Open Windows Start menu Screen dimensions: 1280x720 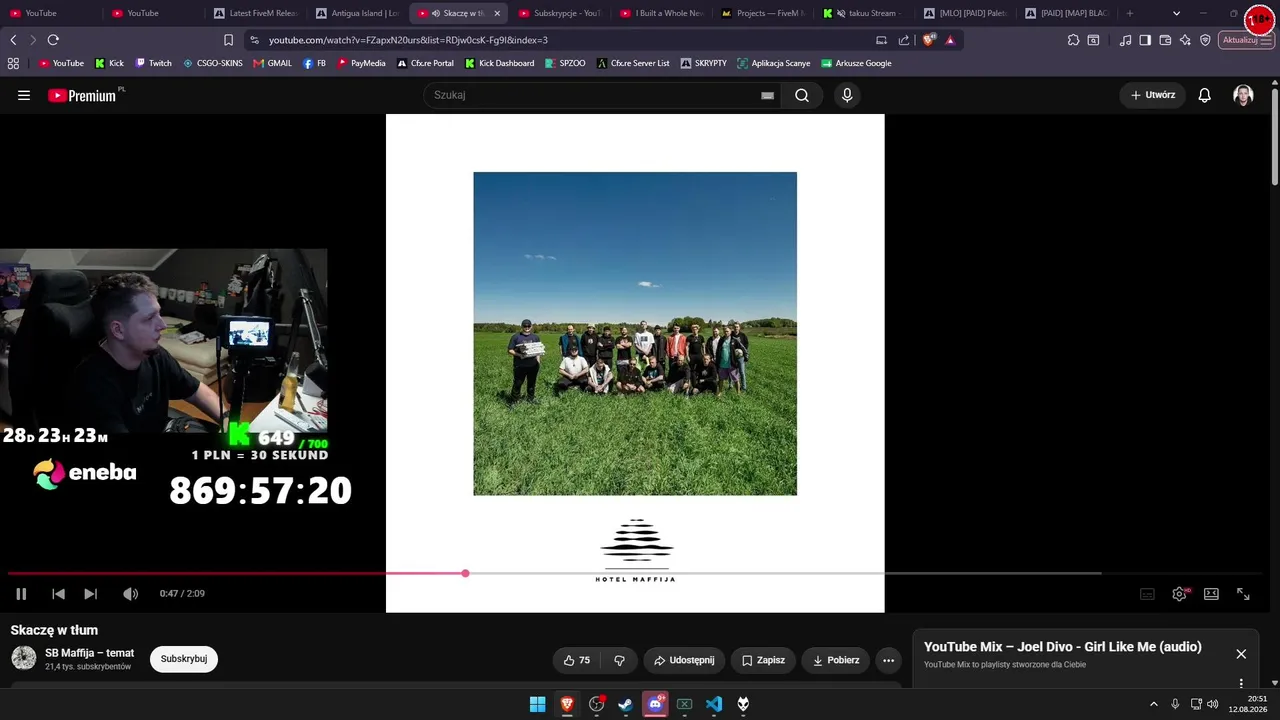point(537,704)
